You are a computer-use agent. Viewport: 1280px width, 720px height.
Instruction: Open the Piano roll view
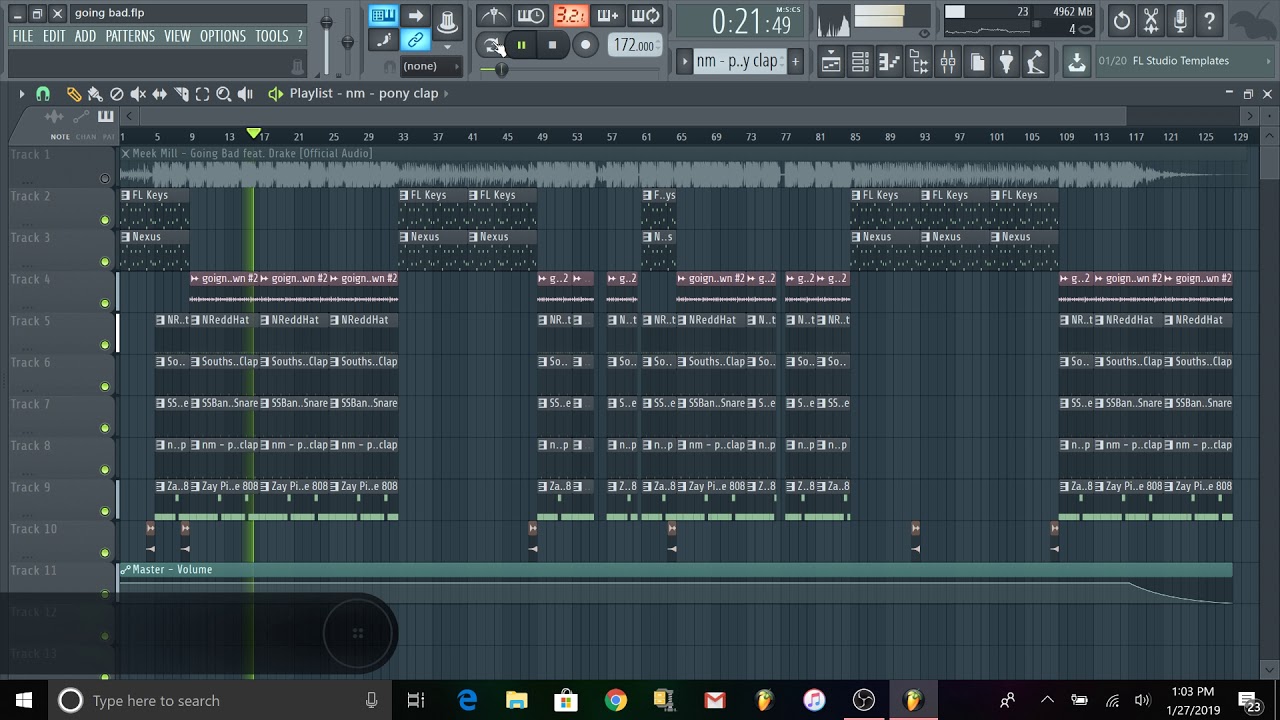click(889, 62)
